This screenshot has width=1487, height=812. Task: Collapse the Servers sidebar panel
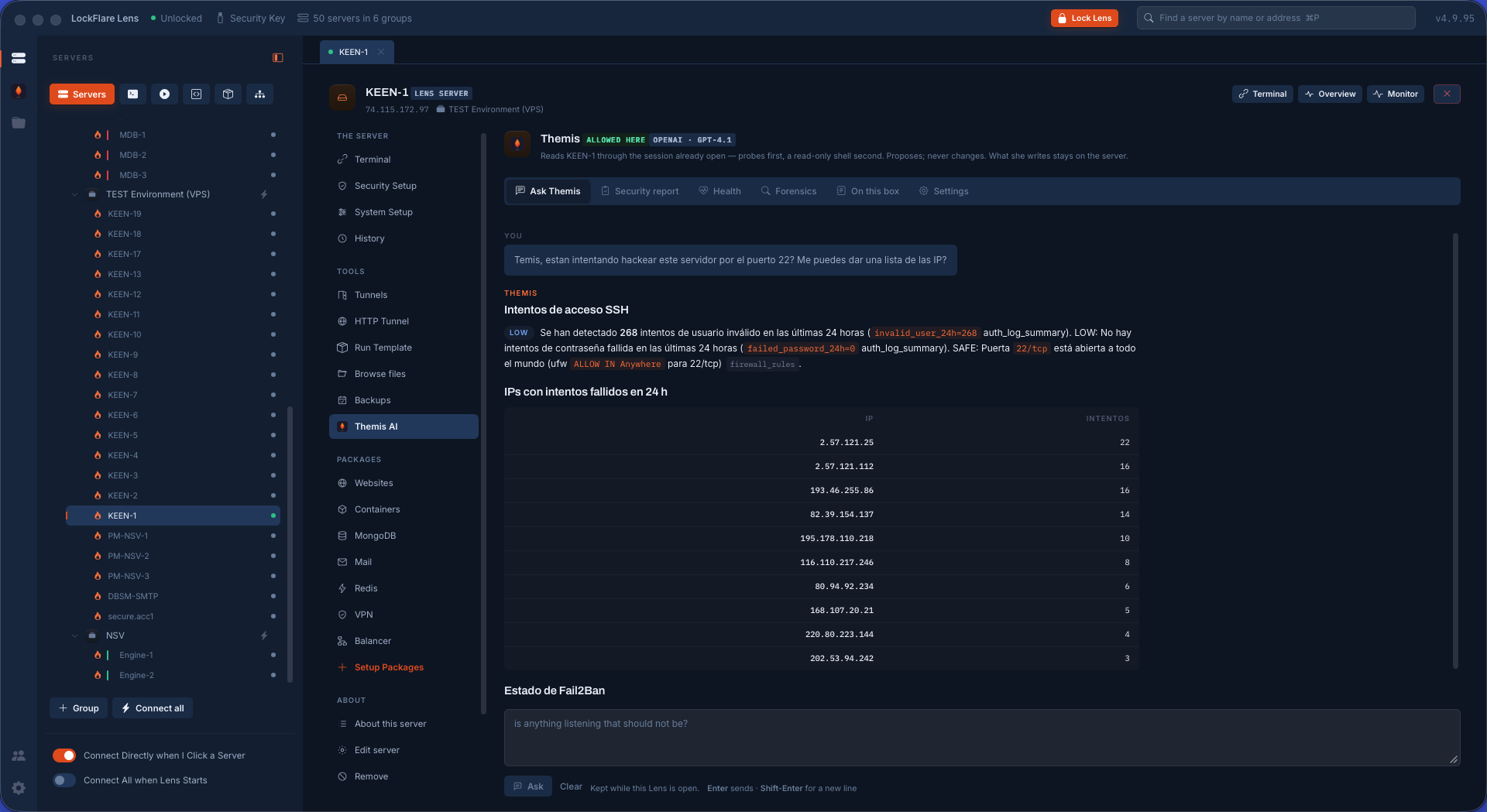click(278, 58)
